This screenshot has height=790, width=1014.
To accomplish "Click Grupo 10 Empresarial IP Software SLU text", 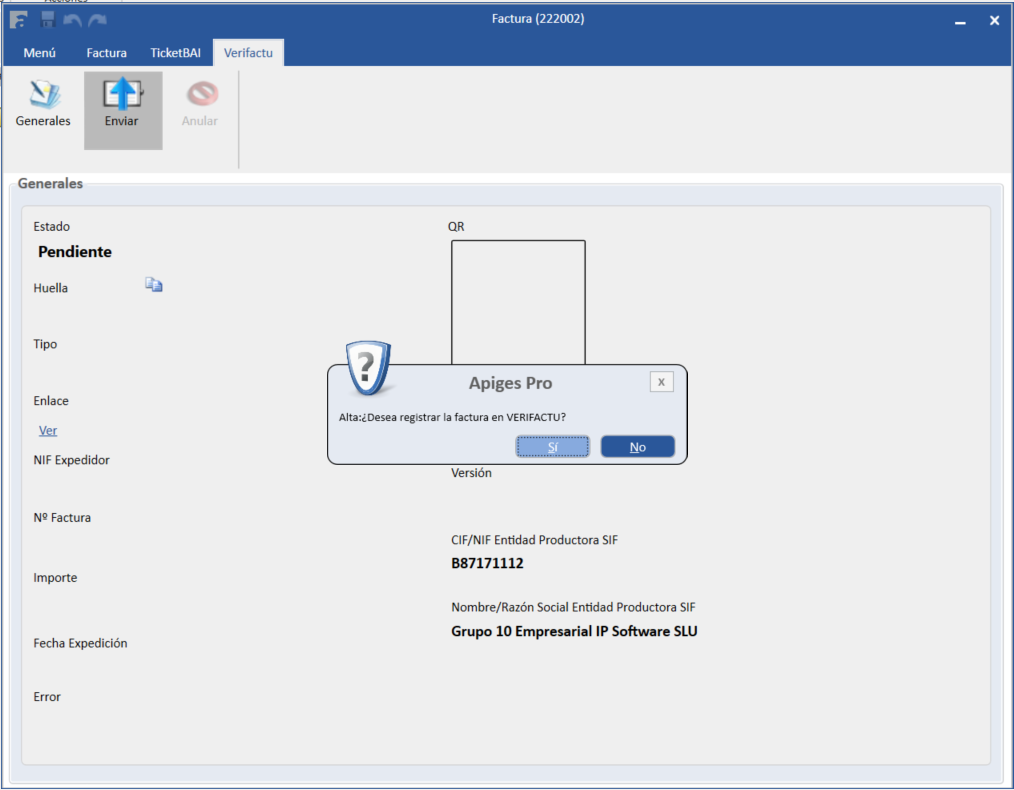I will 574,632.
